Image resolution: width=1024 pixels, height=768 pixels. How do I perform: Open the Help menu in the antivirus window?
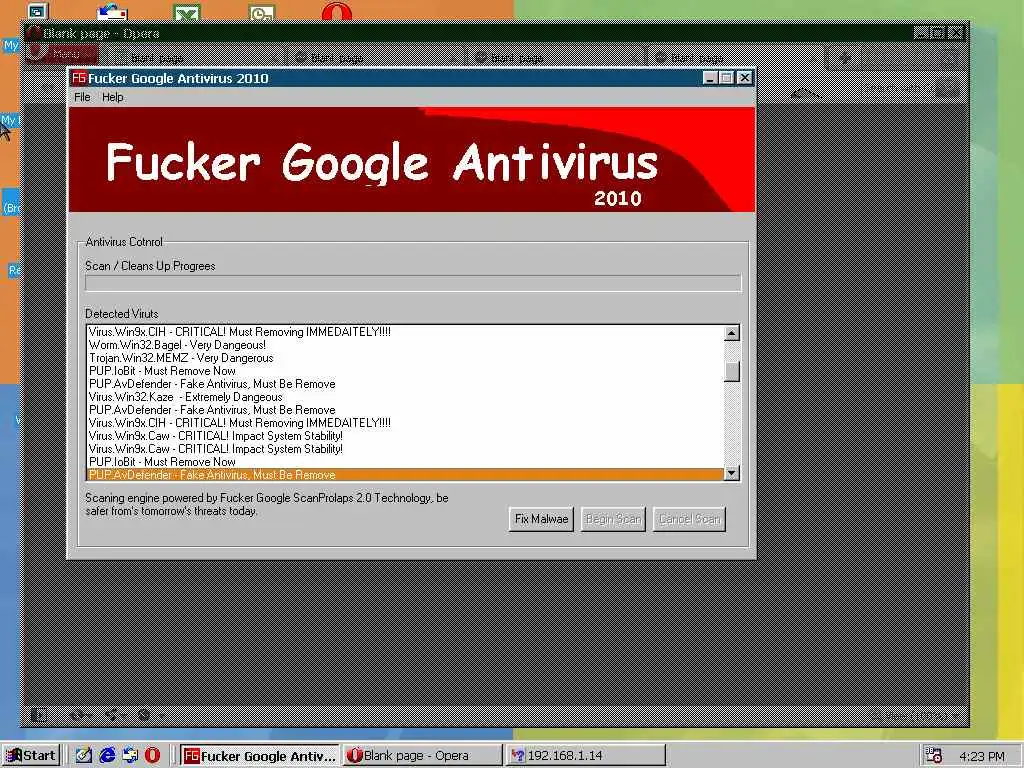(112, 97)
